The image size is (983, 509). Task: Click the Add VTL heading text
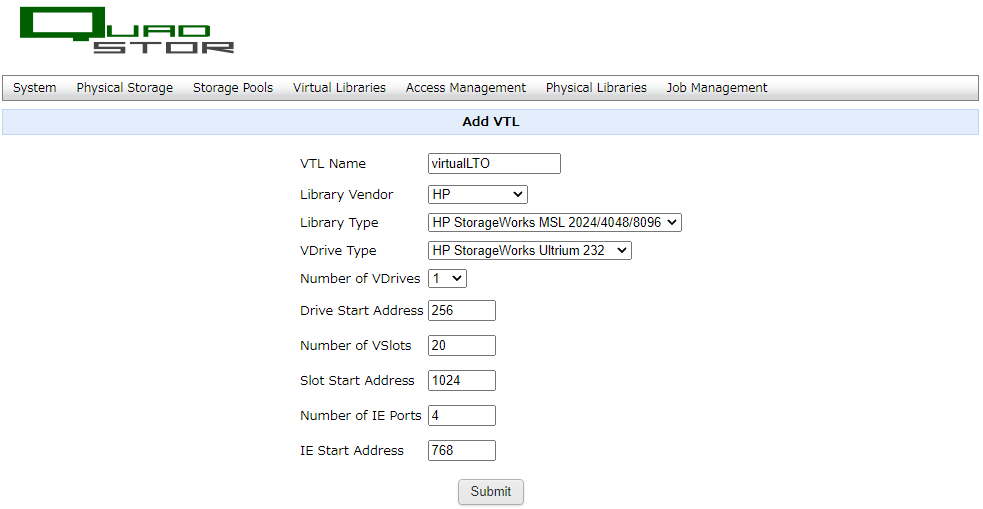491,122
